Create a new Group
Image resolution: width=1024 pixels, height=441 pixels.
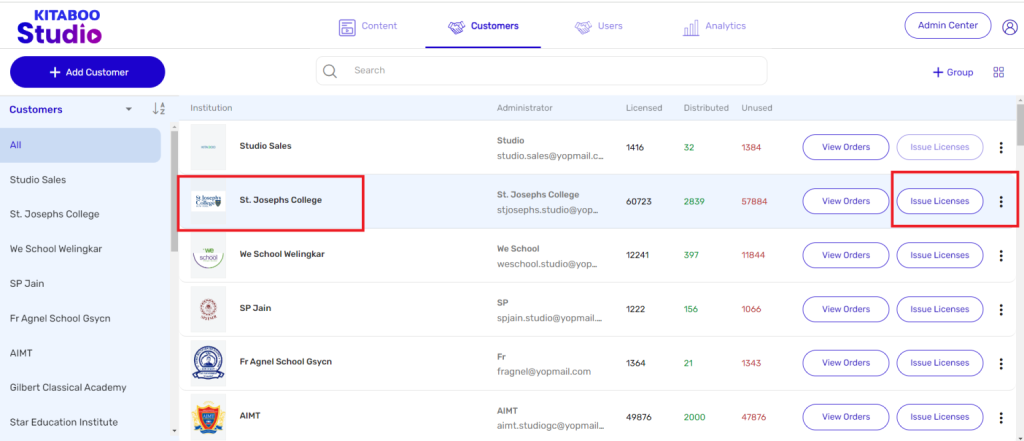point(953,72)
